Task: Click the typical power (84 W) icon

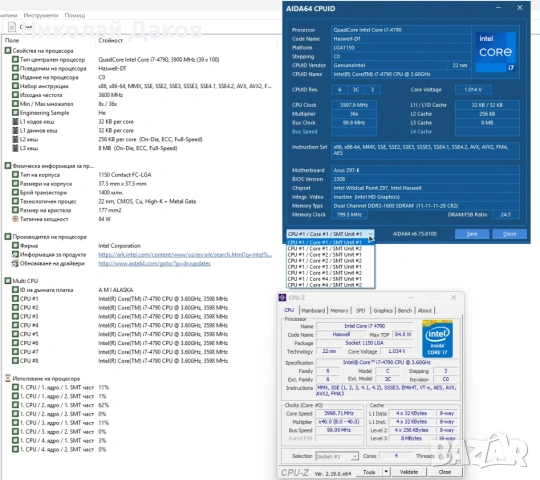Action: click(15, 219)
